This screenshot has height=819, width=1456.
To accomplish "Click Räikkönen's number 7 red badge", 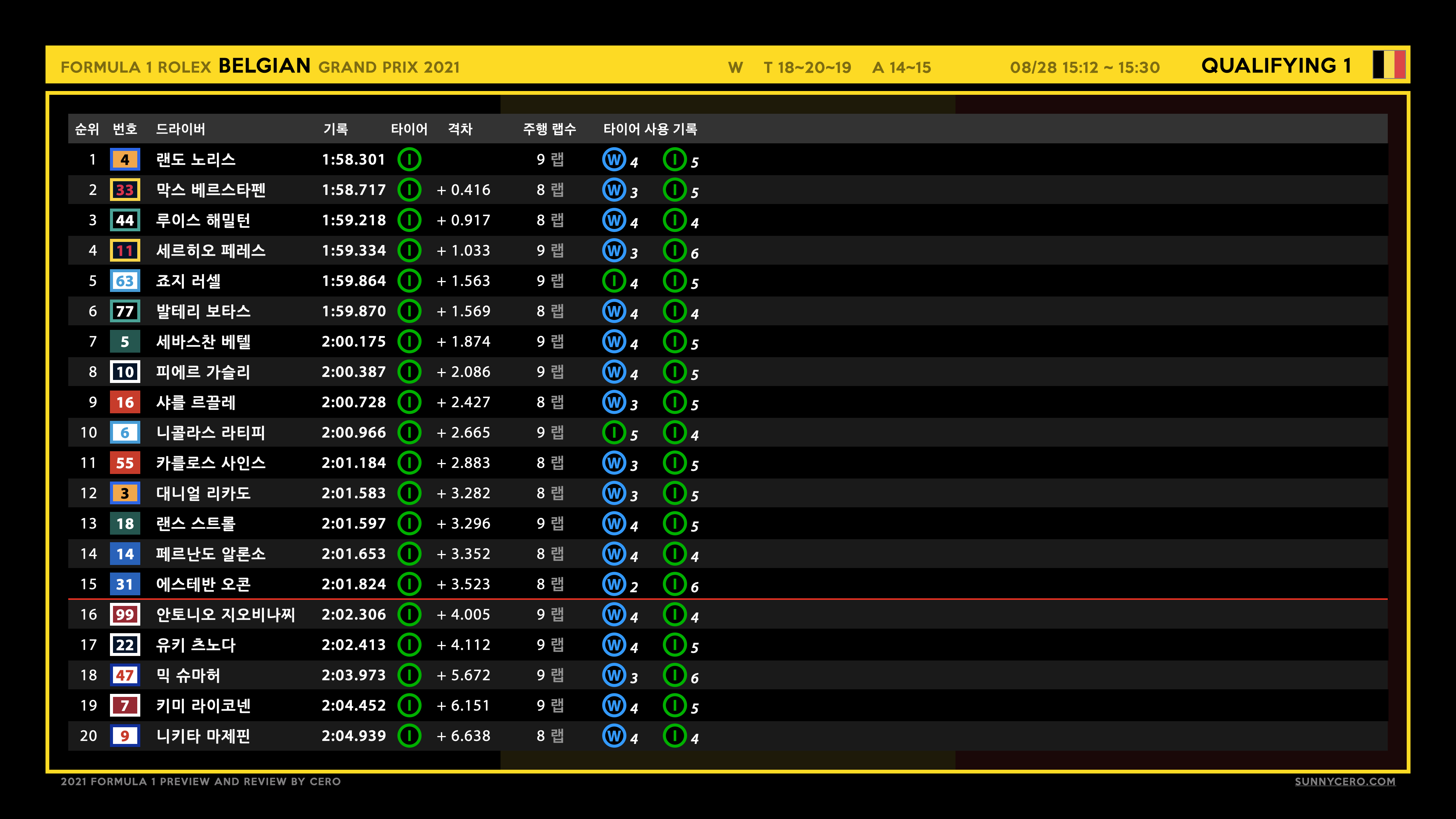I will [125, 705].
